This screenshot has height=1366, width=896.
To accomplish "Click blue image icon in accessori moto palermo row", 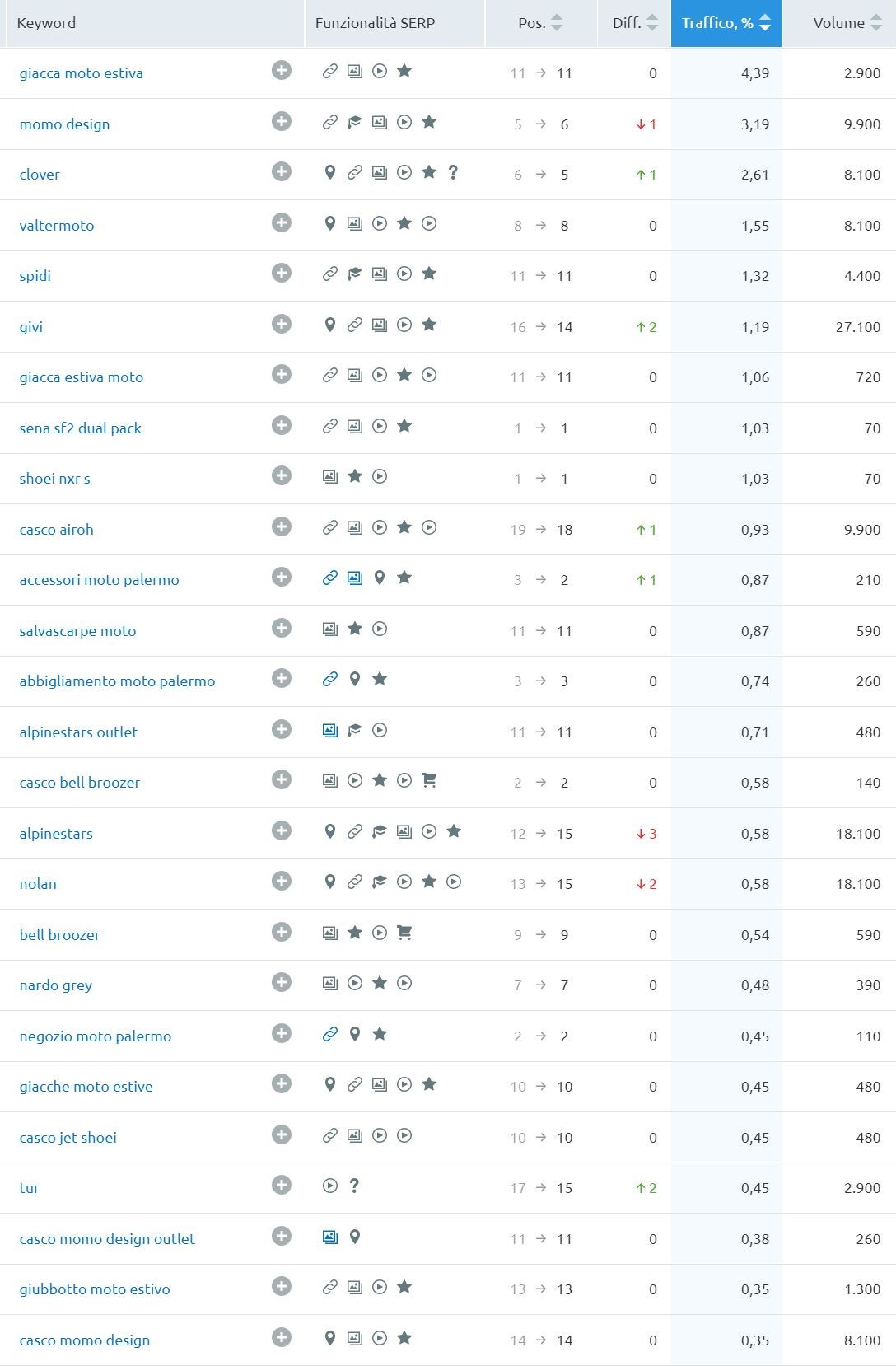I will (x=355, y=578).
